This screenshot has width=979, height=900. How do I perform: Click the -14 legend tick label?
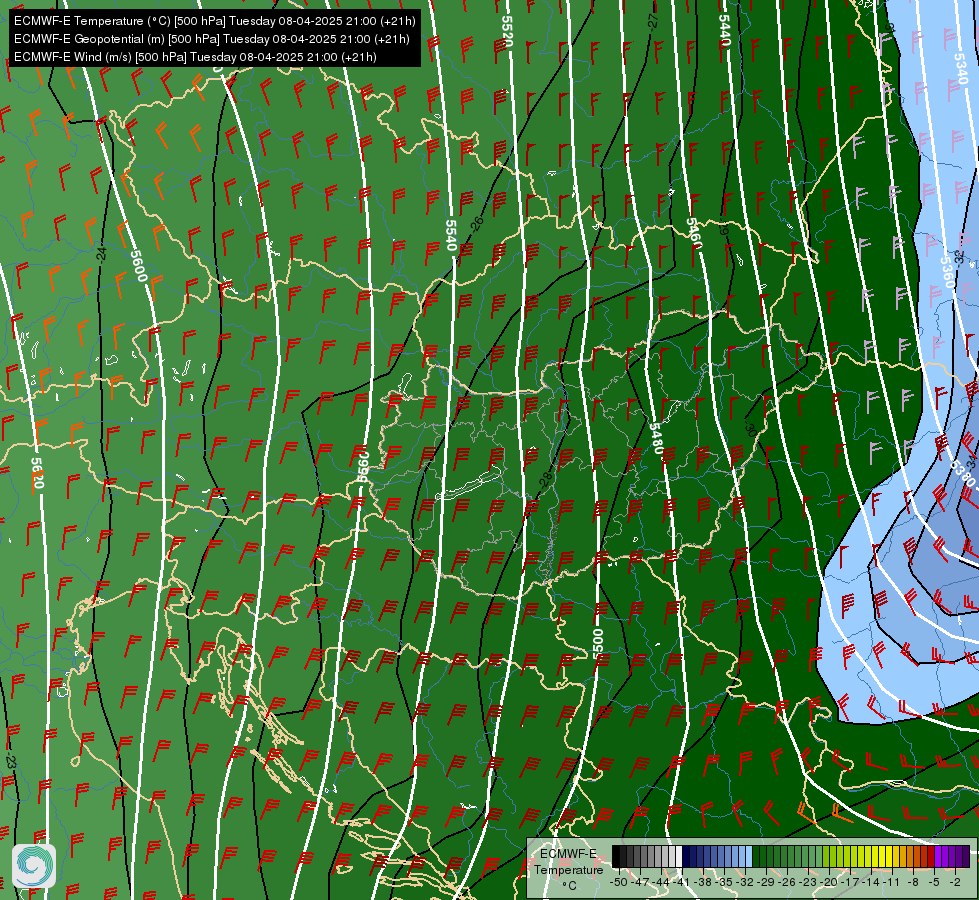[x=870, y=882]
